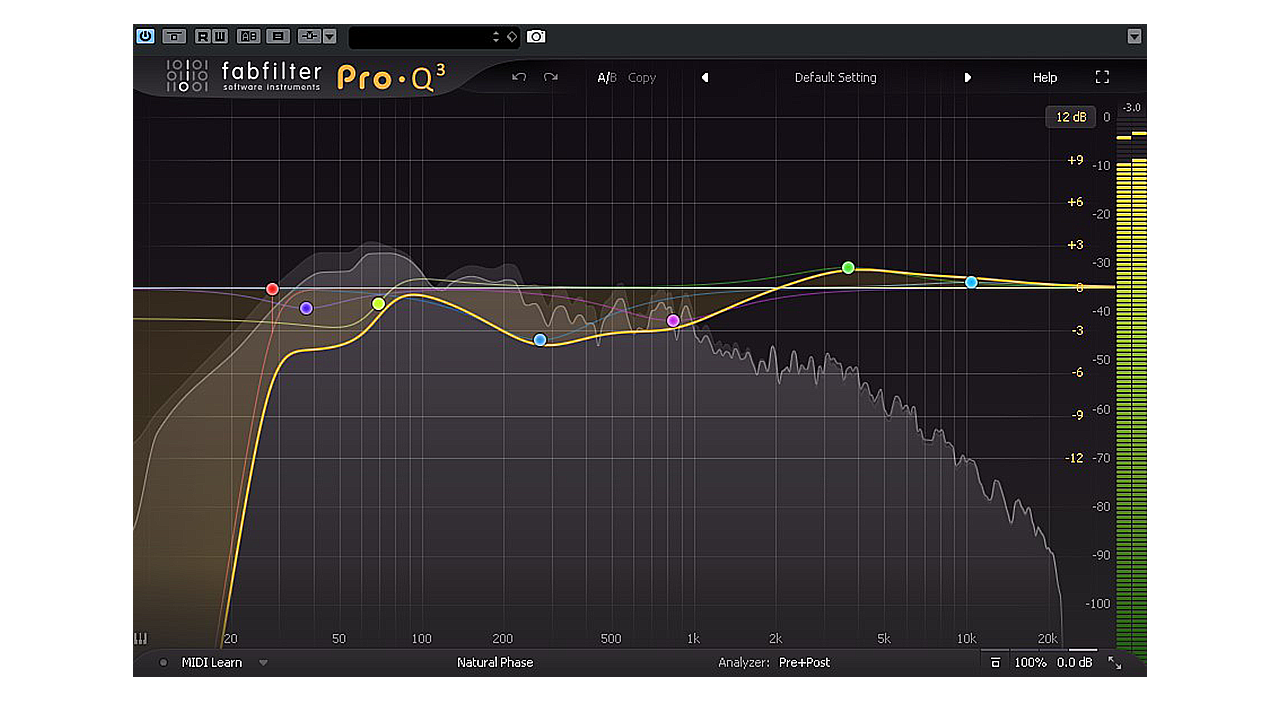Click the 0.0 dB output gain control
Screen dimensions: 1280x720
pyautogui.click(x=1075, y=662)
